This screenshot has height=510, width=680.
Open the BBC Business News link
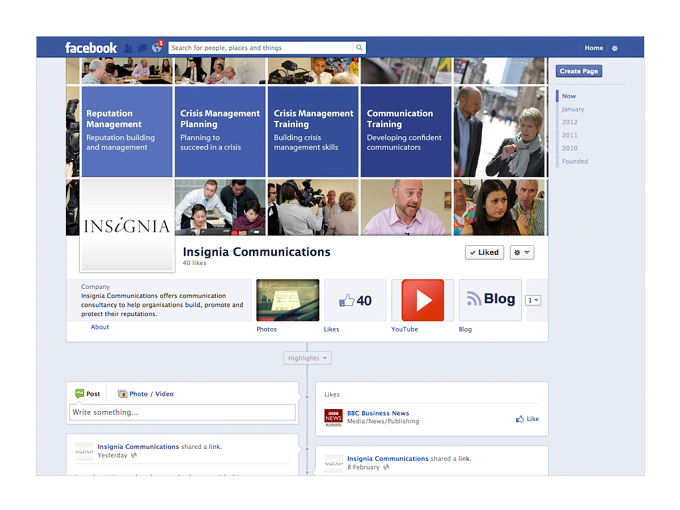coord(378,413)
